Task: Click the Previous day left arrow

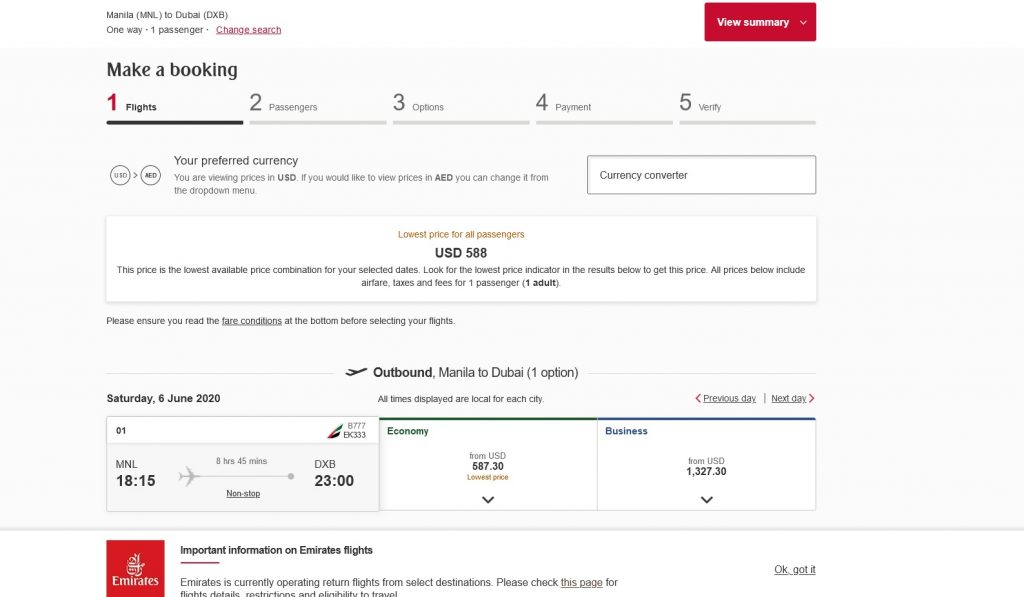Action: point(698,398)
